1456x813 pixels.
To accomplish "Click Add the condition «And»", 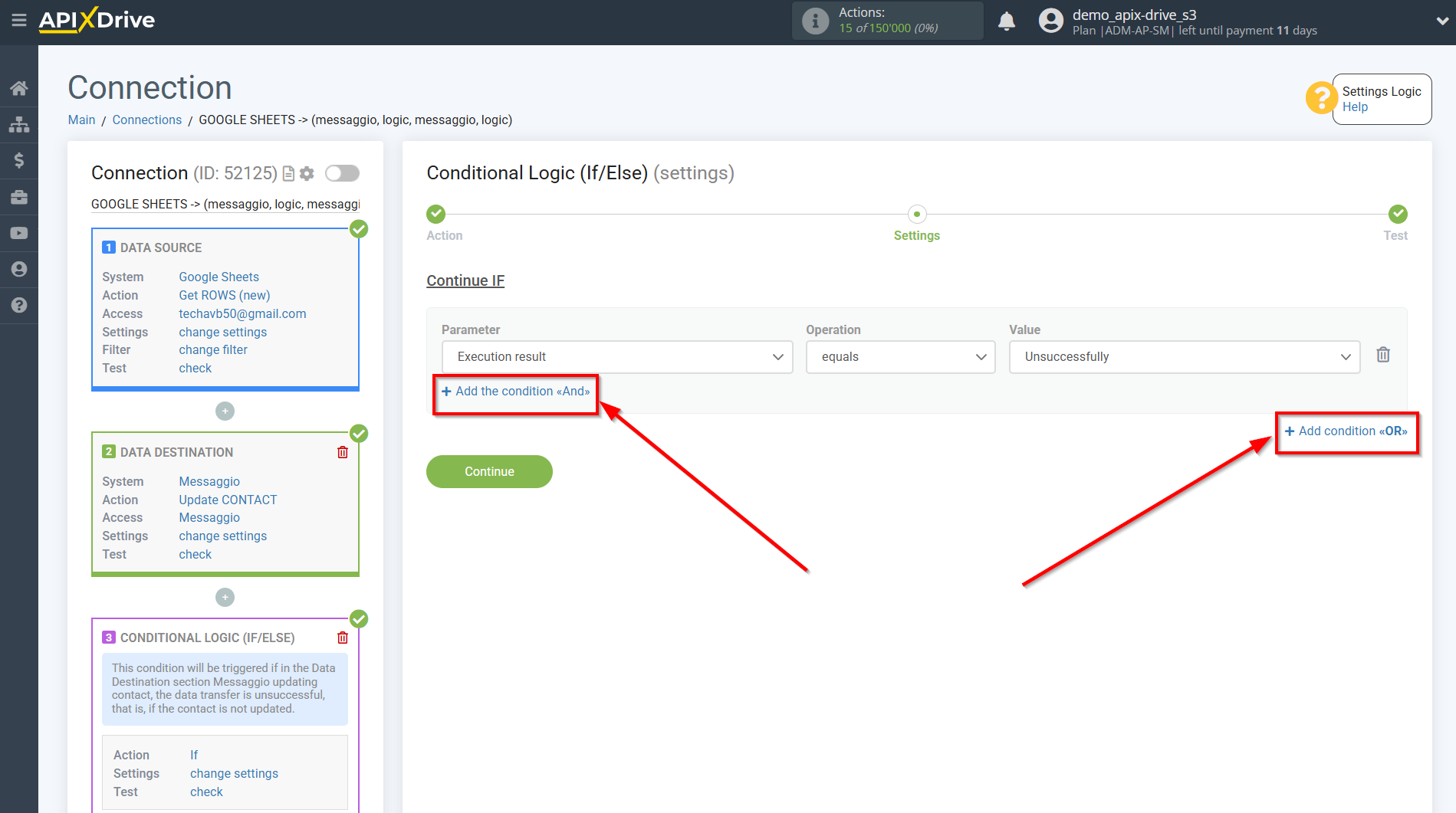I will [516, 392].
